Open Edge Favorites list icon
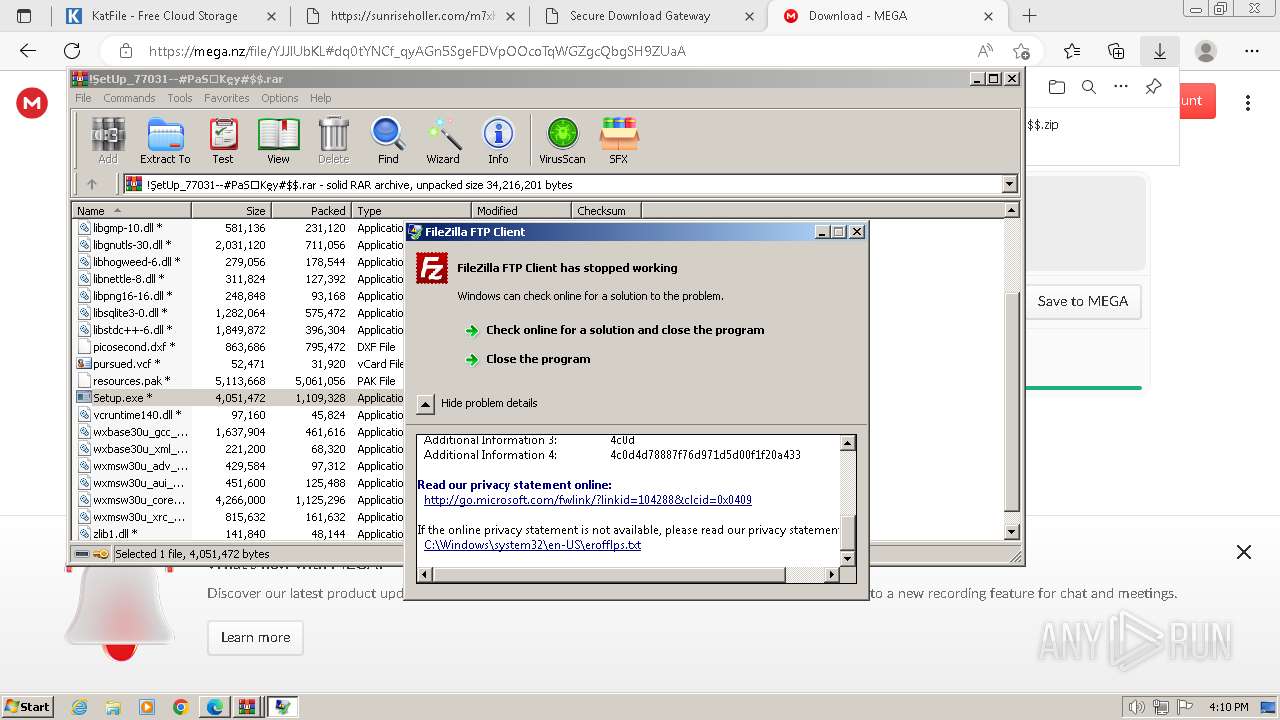 (x=1072, y=51)
